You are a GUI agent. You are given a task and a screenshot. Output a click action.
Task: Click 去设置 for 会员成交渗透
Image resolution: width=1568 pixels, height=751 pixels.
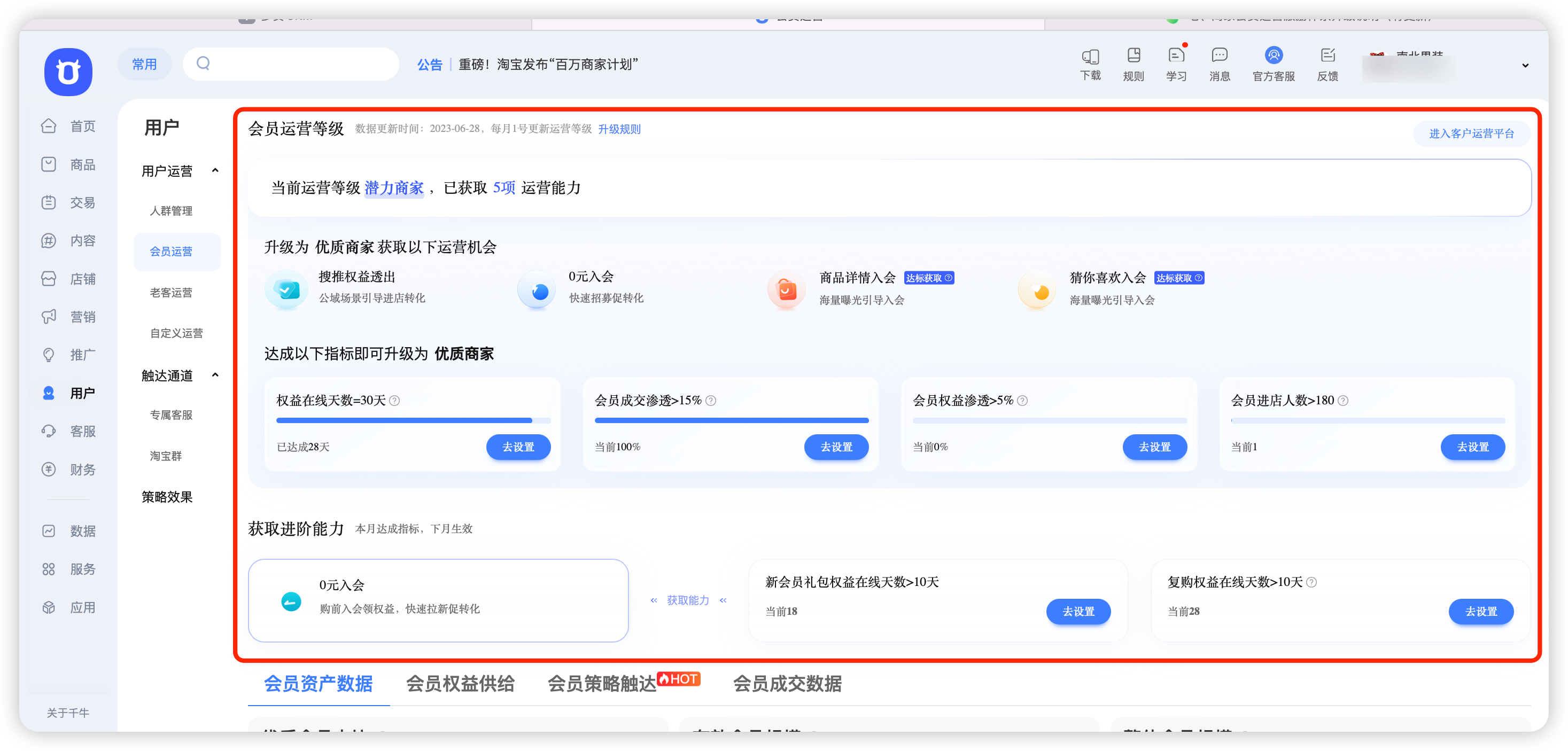836,447
